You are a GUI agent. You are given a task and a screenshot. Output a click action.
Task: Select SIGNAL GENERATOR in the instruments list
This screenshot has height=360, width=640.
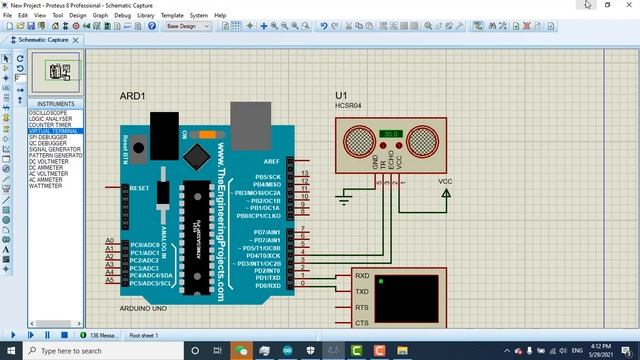click(55, 149)
